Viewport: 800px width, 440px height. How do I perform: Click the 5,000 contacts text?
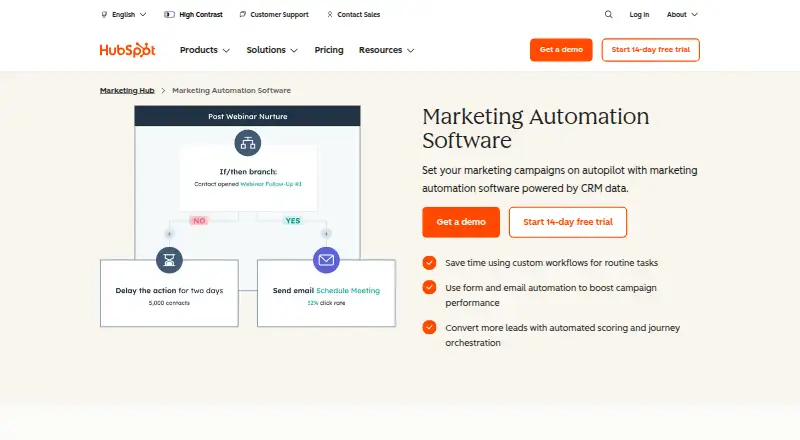pos(169,303)
